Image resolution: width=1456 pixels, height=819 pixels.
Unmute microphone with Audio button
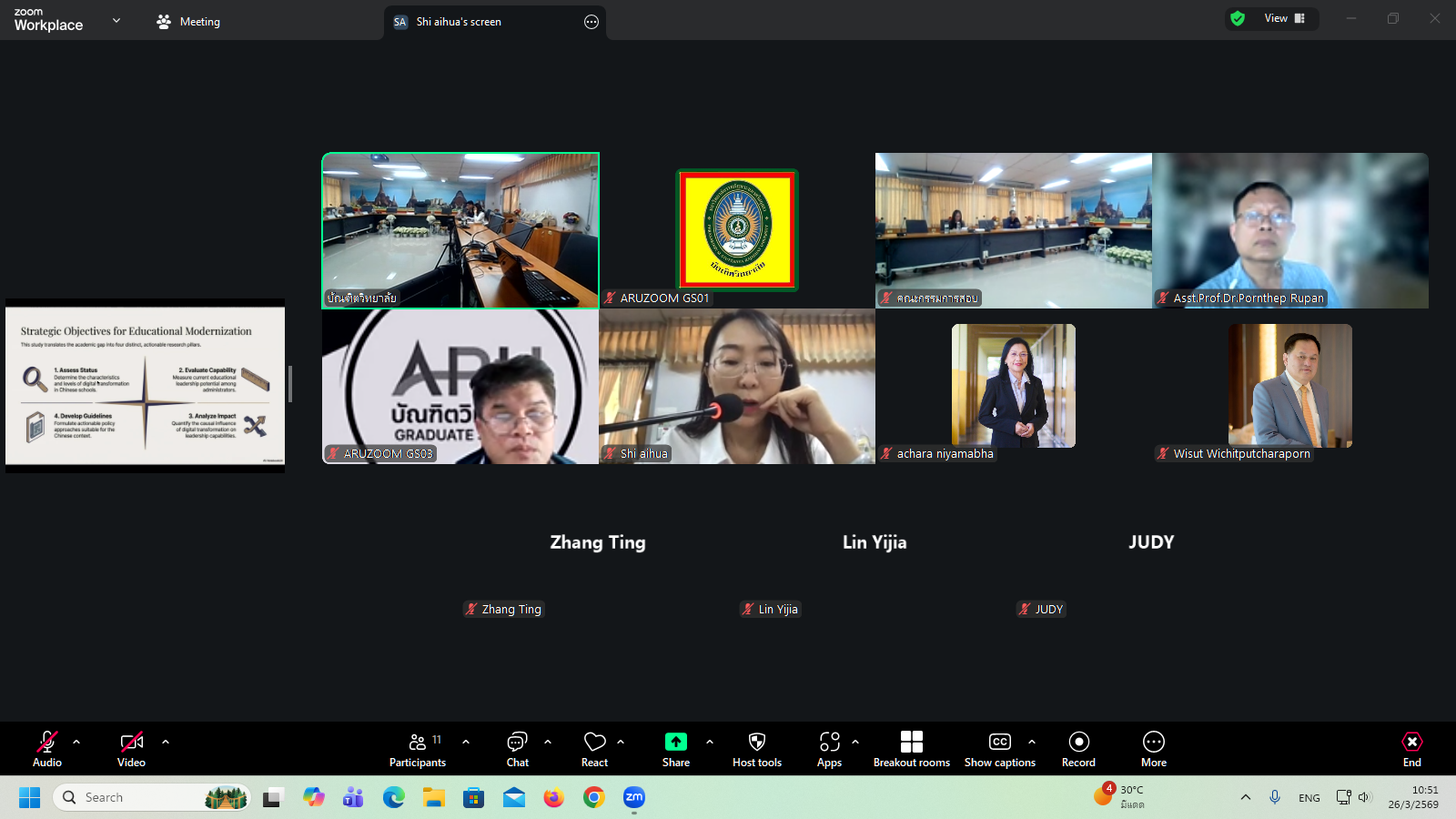point(47,749)
